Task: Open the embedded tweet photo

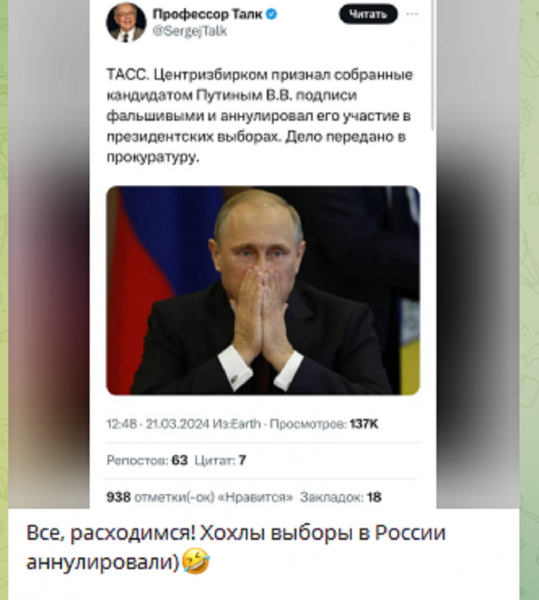Action: [263, 290]
